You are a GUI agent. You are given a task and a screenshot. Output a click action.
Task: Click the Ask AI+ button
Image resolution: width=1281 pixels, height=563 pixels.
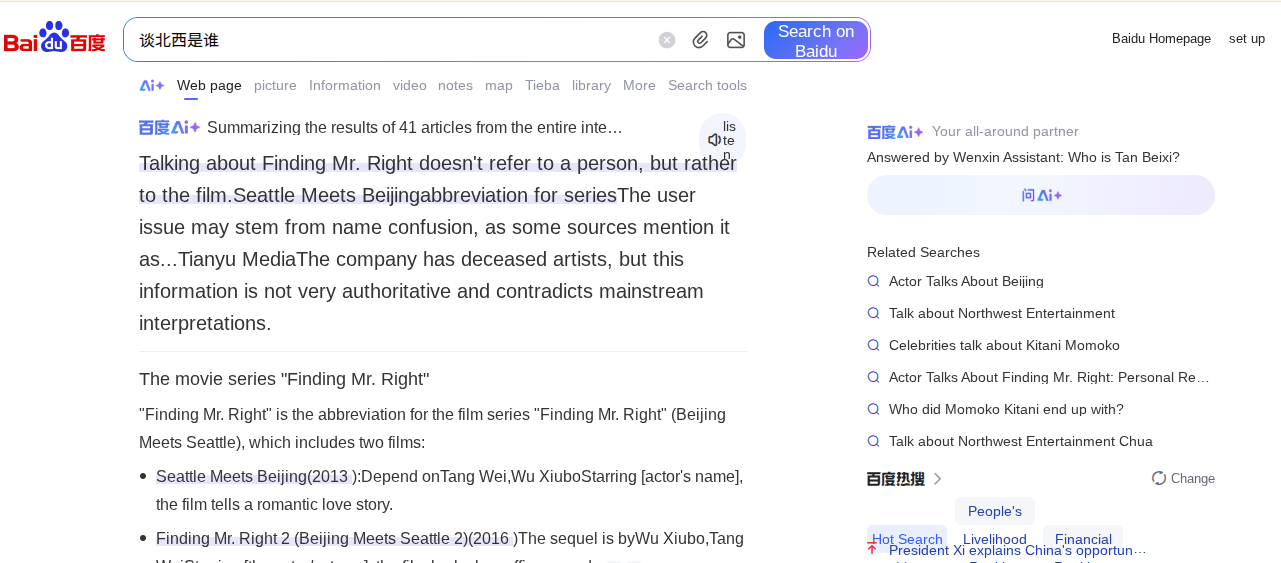[x=1040, y=195]
